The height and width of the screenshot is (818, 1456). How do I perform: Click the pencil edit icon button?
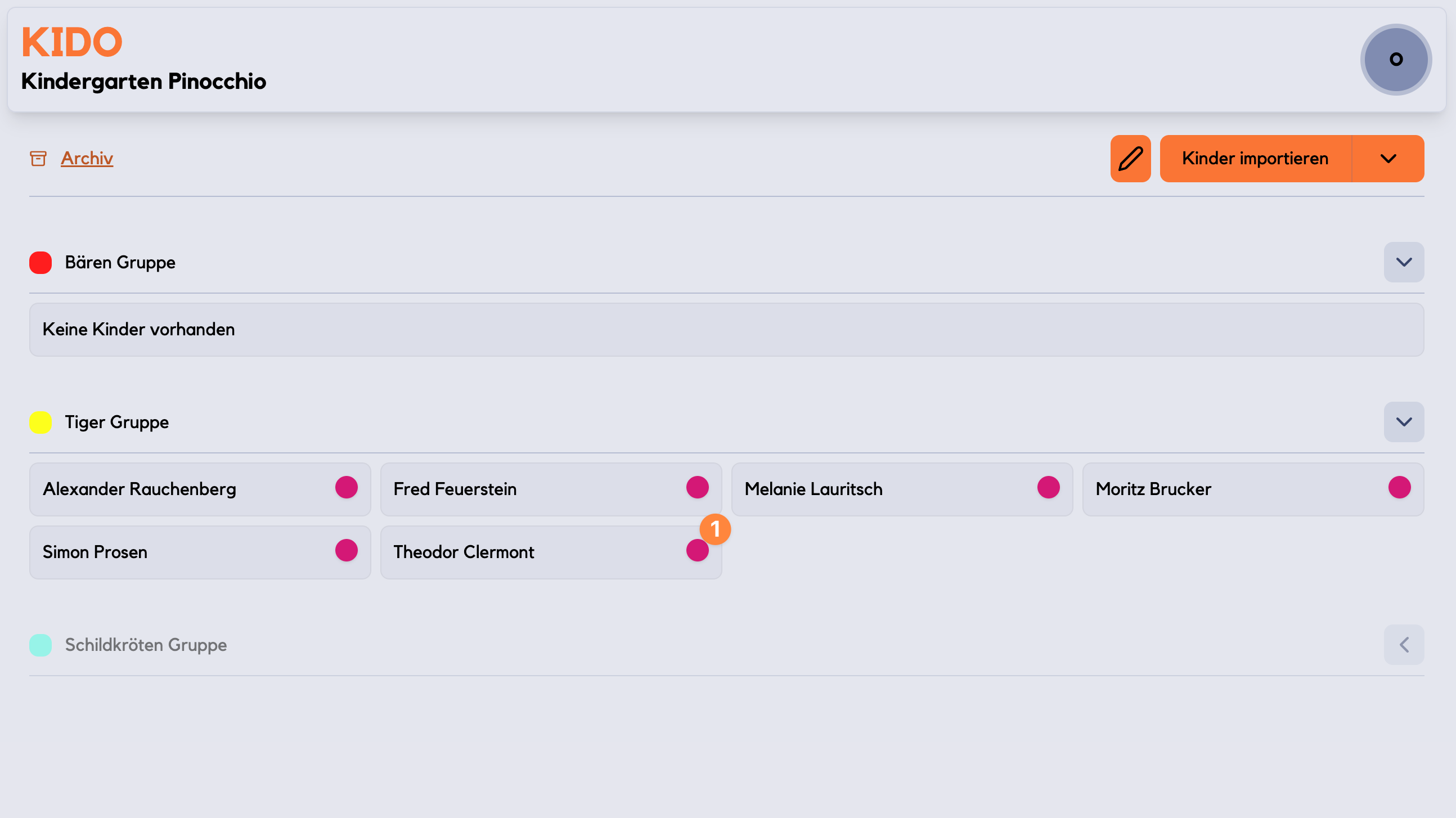[1130, 159]
